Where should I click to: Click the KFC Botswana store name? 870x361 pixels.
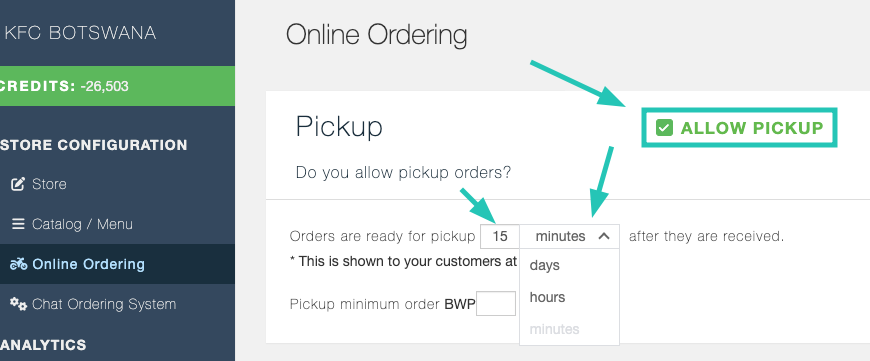[x=80, y=33]
